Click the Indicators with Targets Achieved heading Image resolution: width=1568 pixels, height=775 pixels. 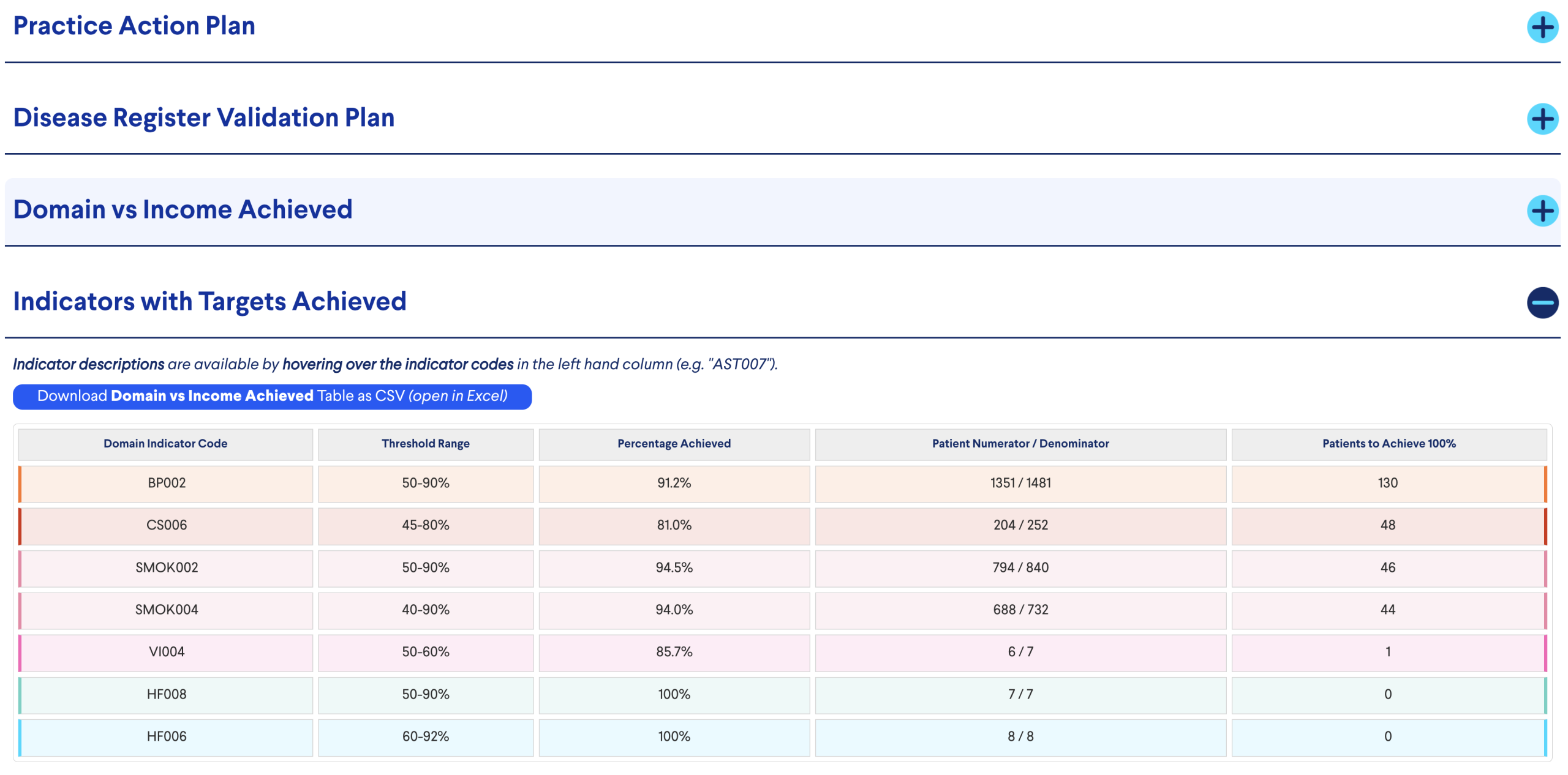pyautogui.click(x=209, y=302)
